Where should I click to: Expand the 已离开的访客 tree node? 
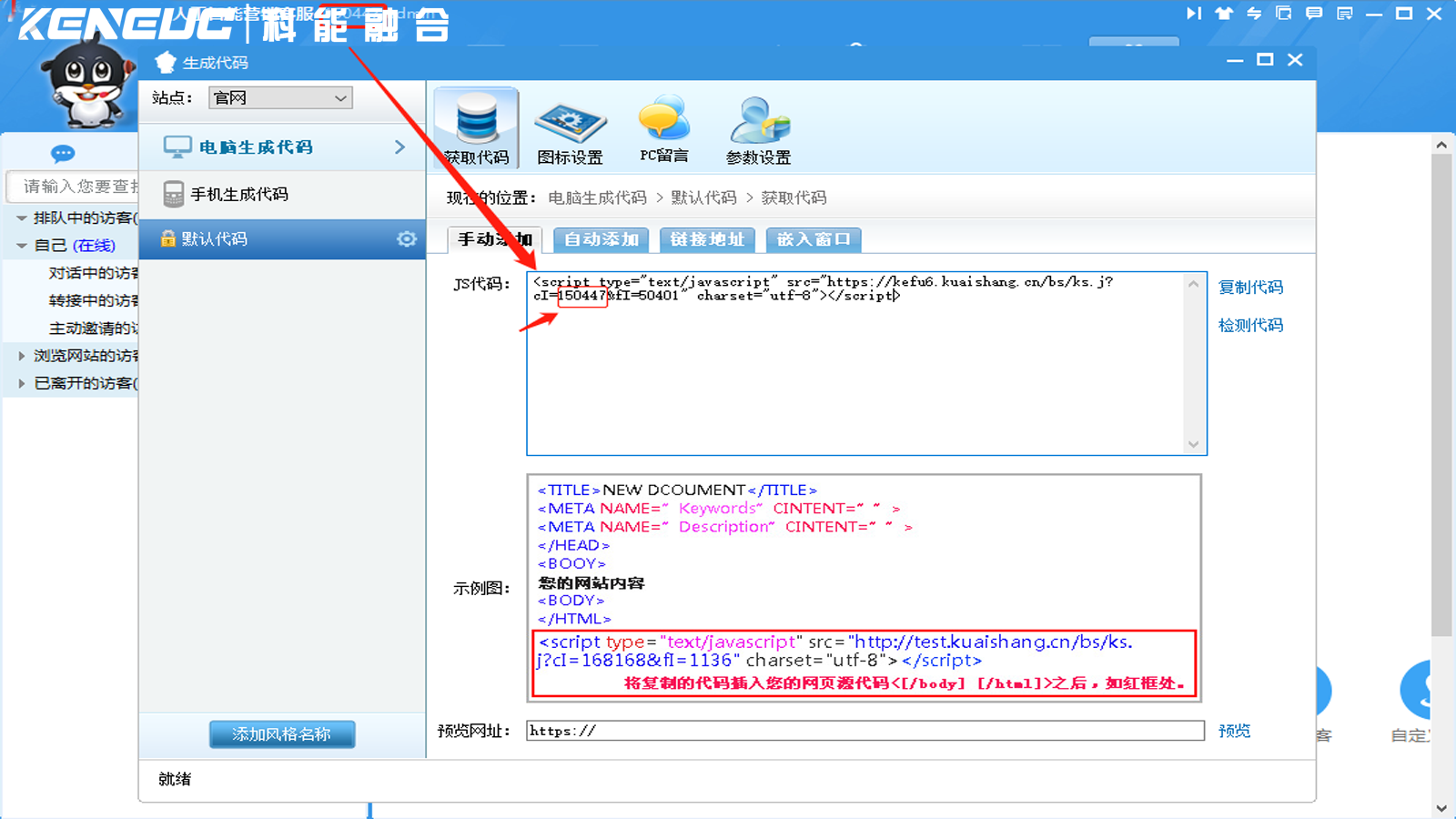pyautogui.click(x=21, y=383)
